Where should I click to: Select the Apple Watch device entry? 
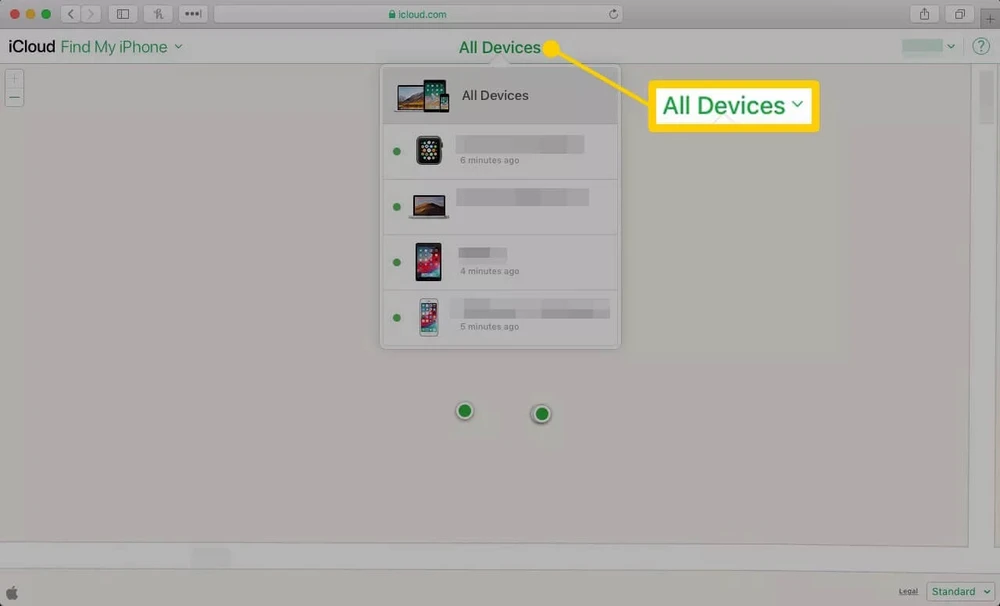(500, 152)
